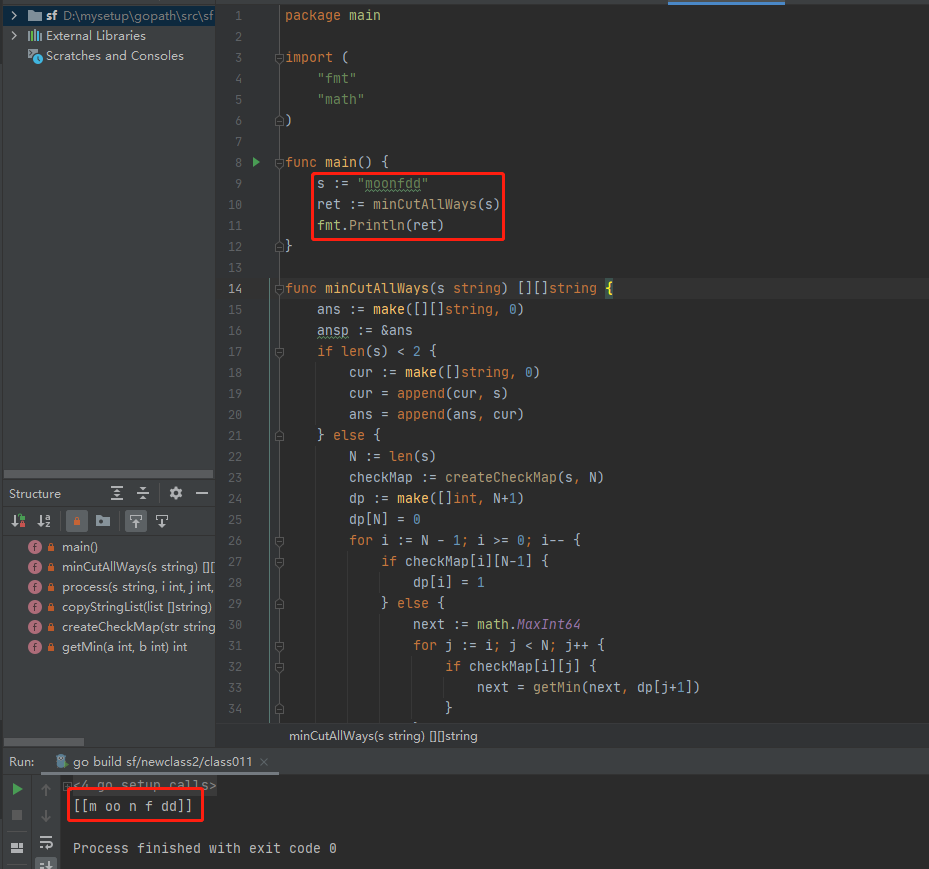929x869 pixels.
Task: Expand the External Libraries tree node
Action: (x=14, y=36)
